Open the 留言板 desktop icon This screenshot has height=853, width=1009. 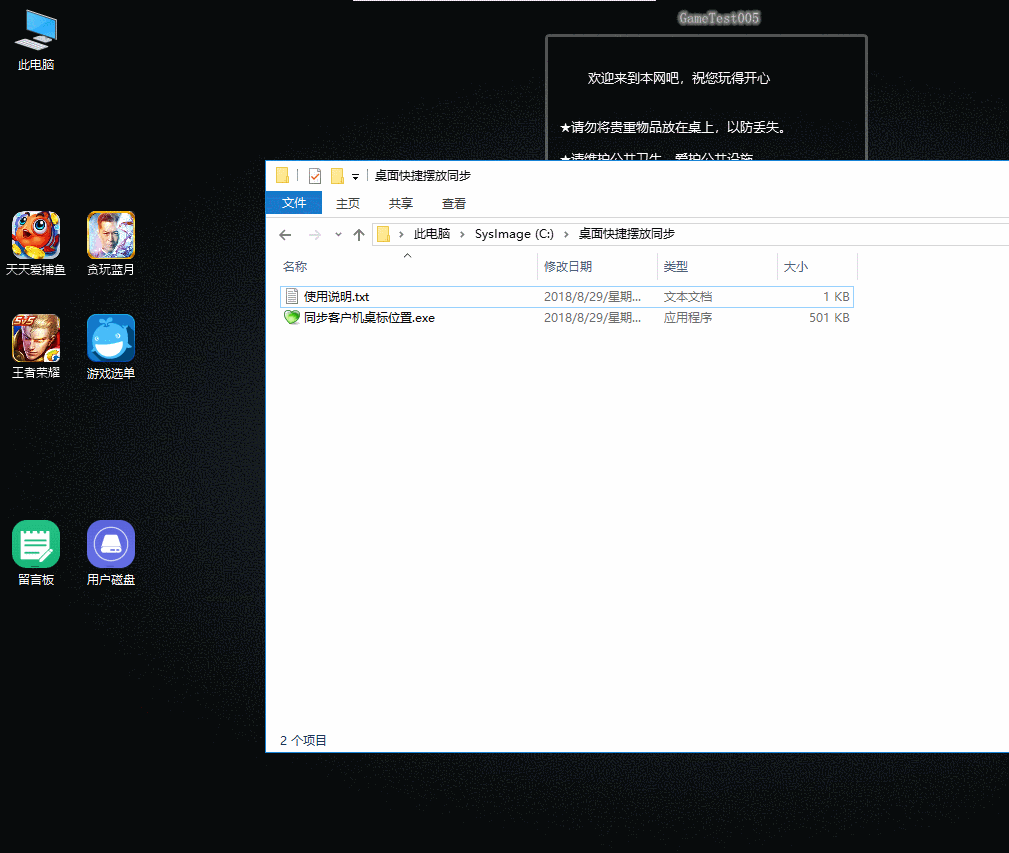[x=36, y=553]
